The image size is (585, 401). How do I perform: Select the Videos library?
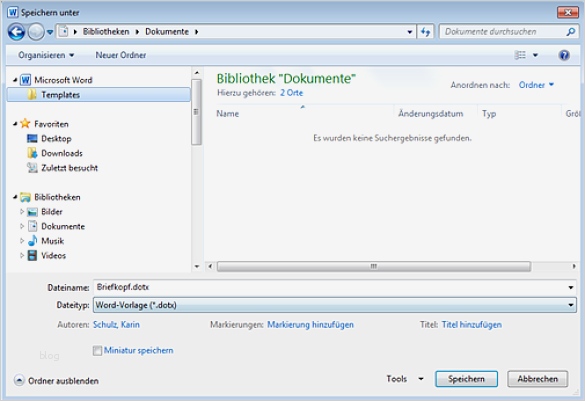pyautogui.click(x=53, y=256)
